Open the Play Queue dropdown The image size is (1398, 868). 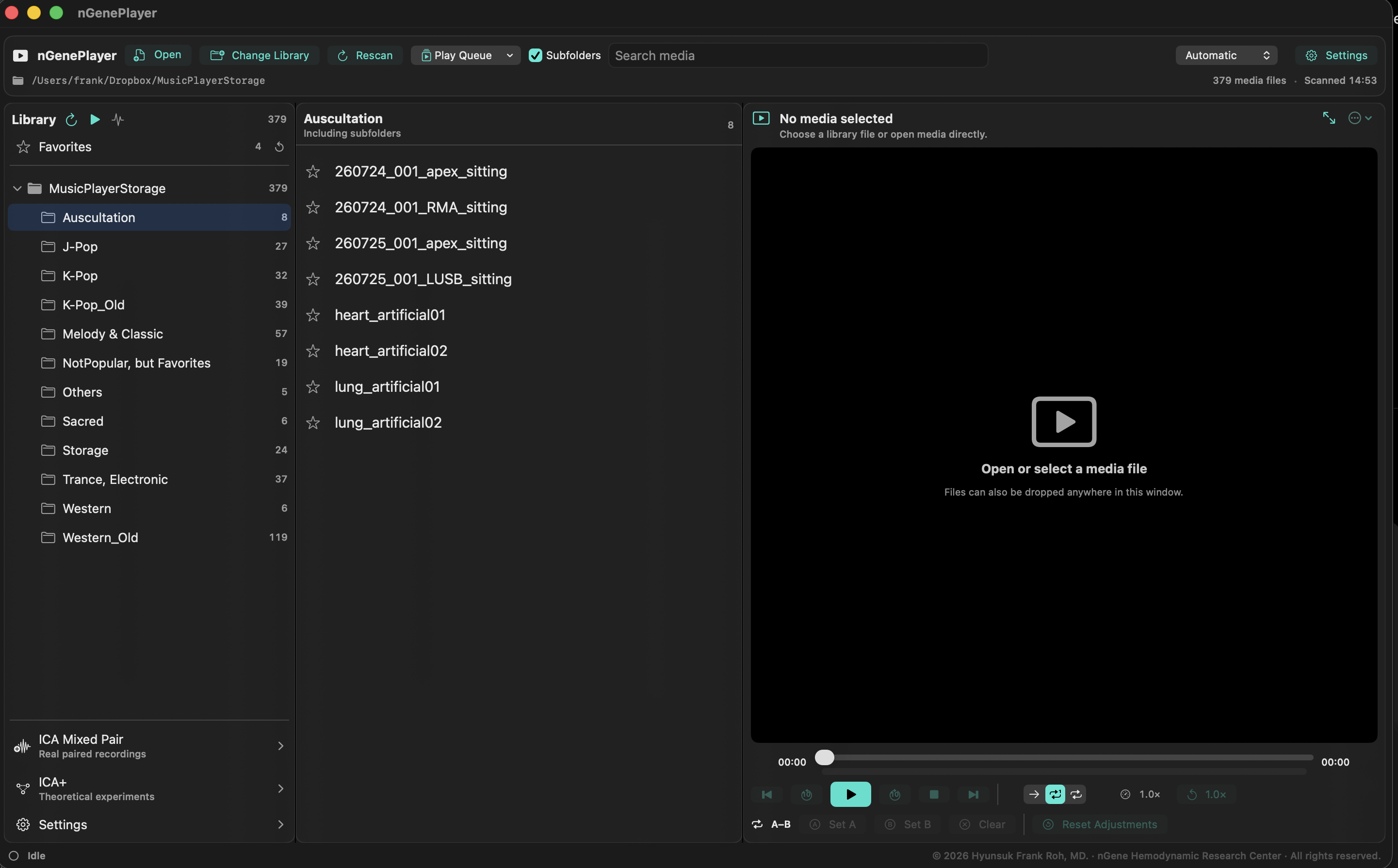(x=466, y=56)
